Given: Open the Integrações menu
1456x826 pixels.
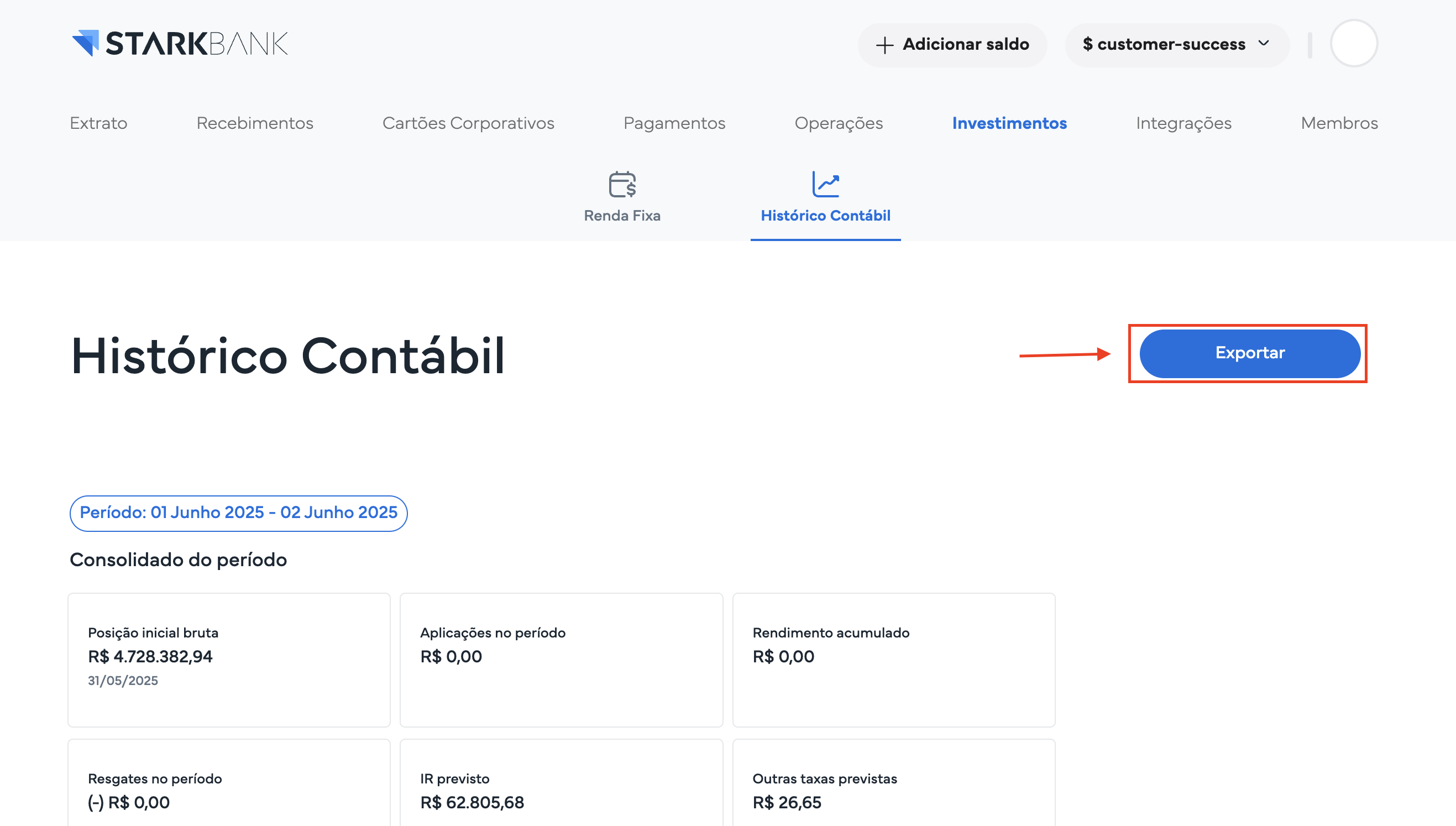Looking at the screenshot, I should coord(1183,123).
